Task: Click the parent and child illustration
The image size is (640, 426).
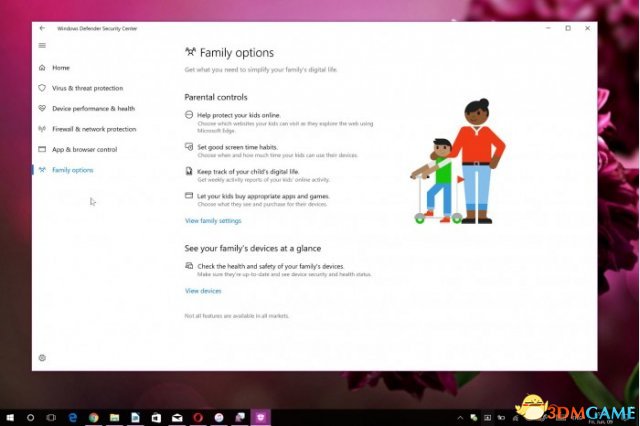Action: tap(458, 161)
